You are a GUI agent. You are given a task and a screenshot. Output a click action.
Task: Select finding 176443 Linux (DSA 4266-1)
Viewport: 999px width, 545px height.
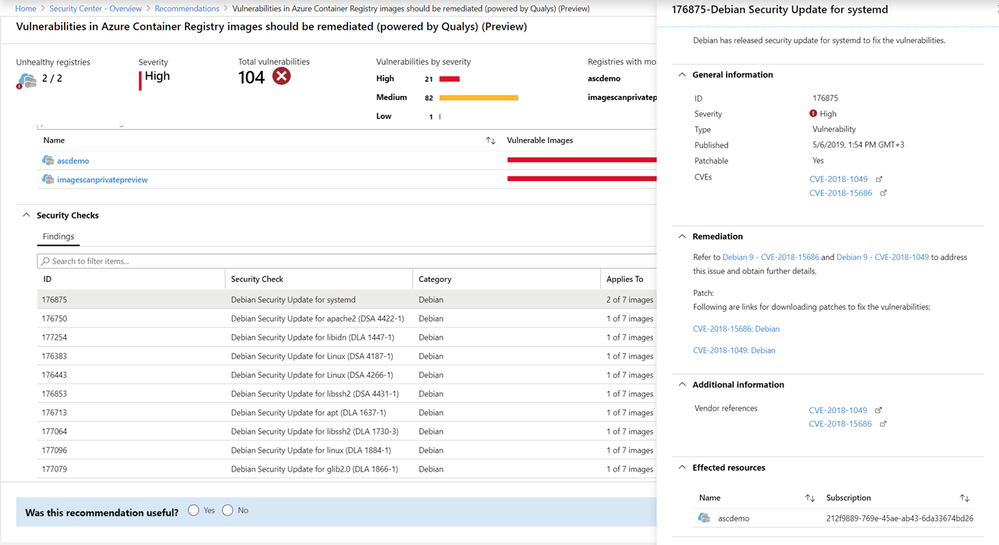click(347, 375)
